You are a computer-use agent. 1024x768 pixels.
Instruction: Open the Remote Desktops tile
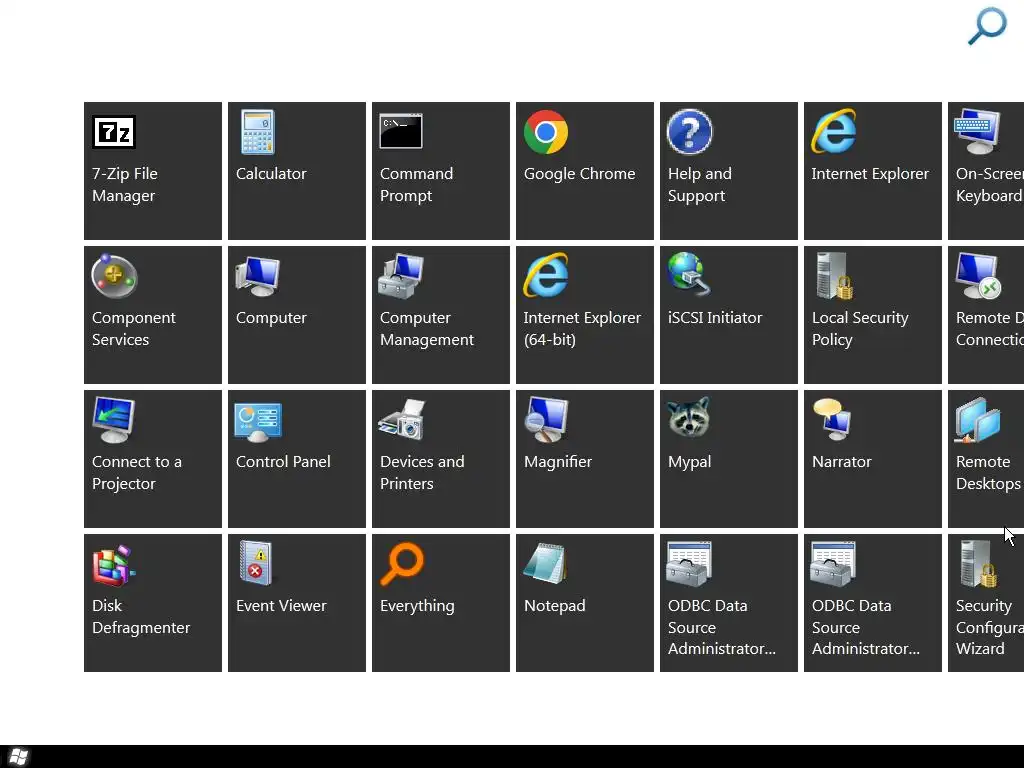click(986, 458)
